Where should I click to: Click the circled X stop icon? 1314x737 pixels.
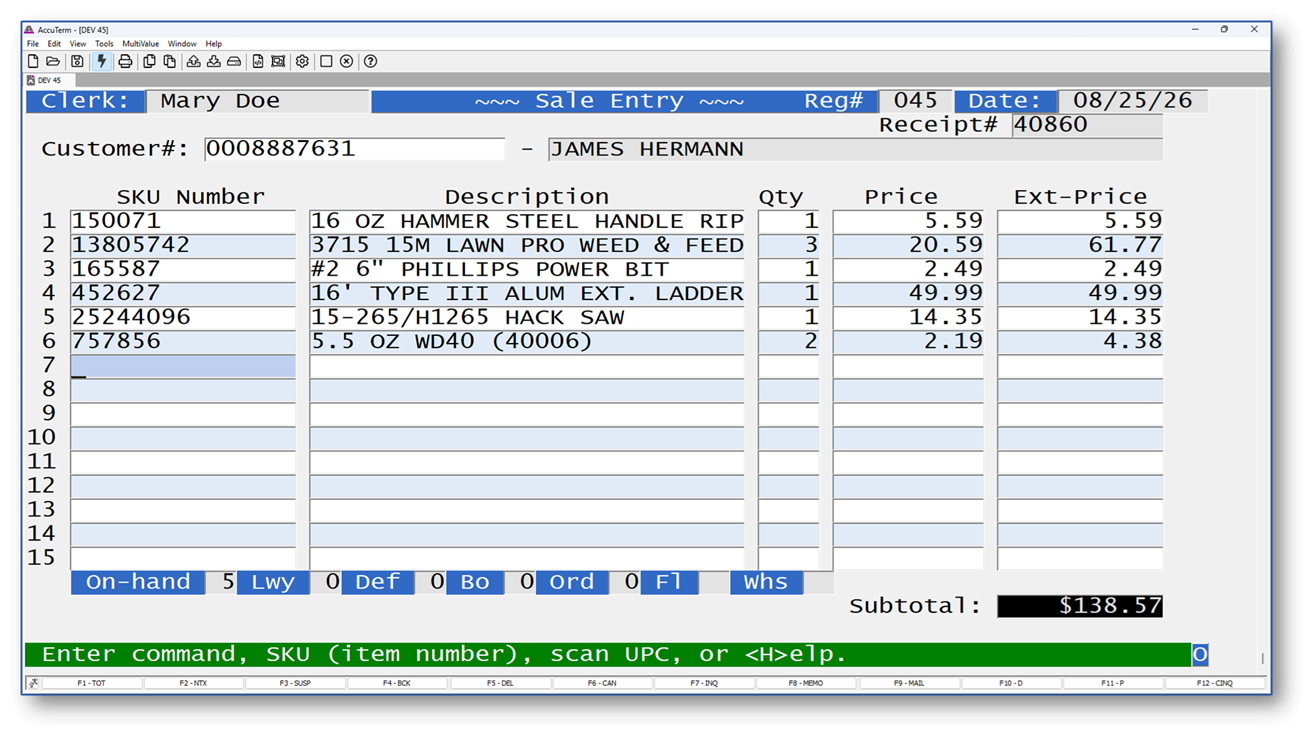point(346,62)
